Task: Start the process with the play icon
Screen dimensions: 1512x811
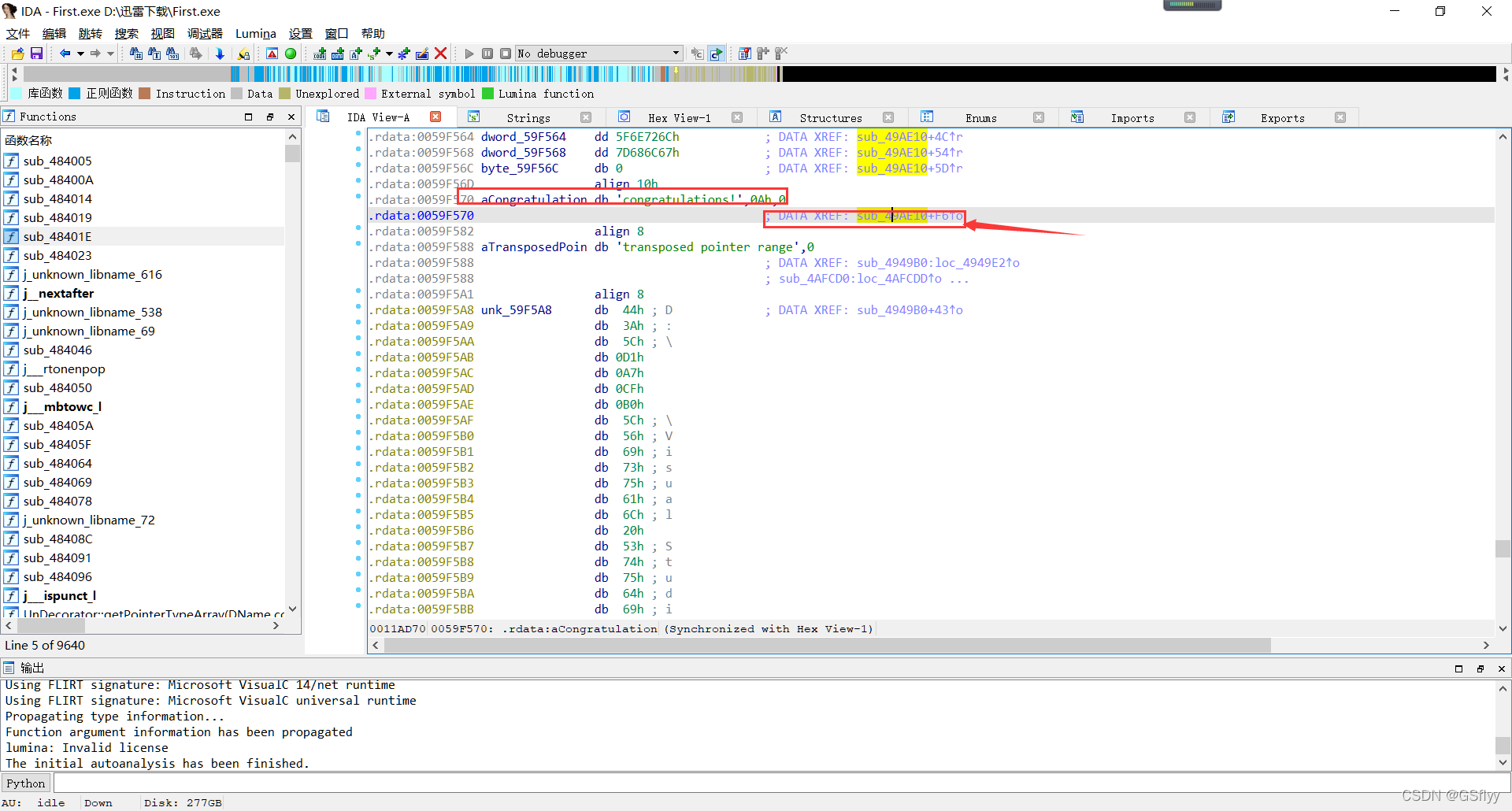Action: (469, 54)
